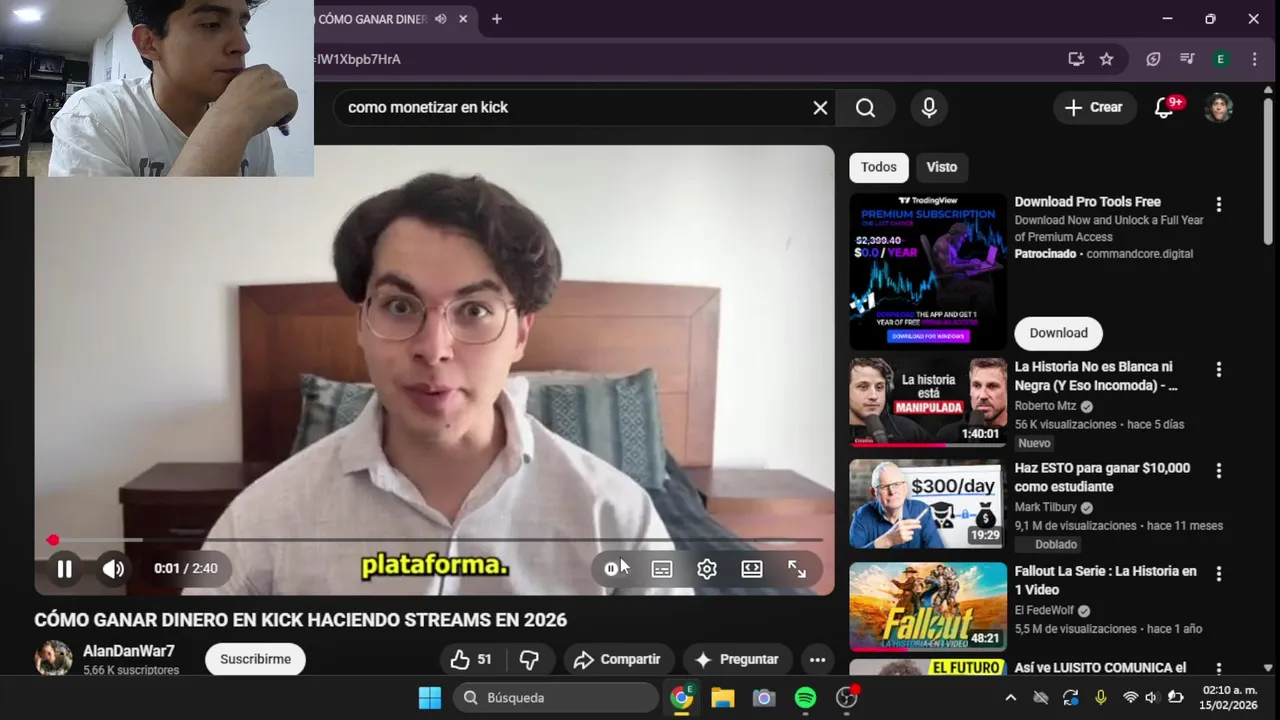Image resolution: width=1280 pixels, height=720 pixels.
Task: Open Roberto Mtz channel name
Action: coord(1047,406)
